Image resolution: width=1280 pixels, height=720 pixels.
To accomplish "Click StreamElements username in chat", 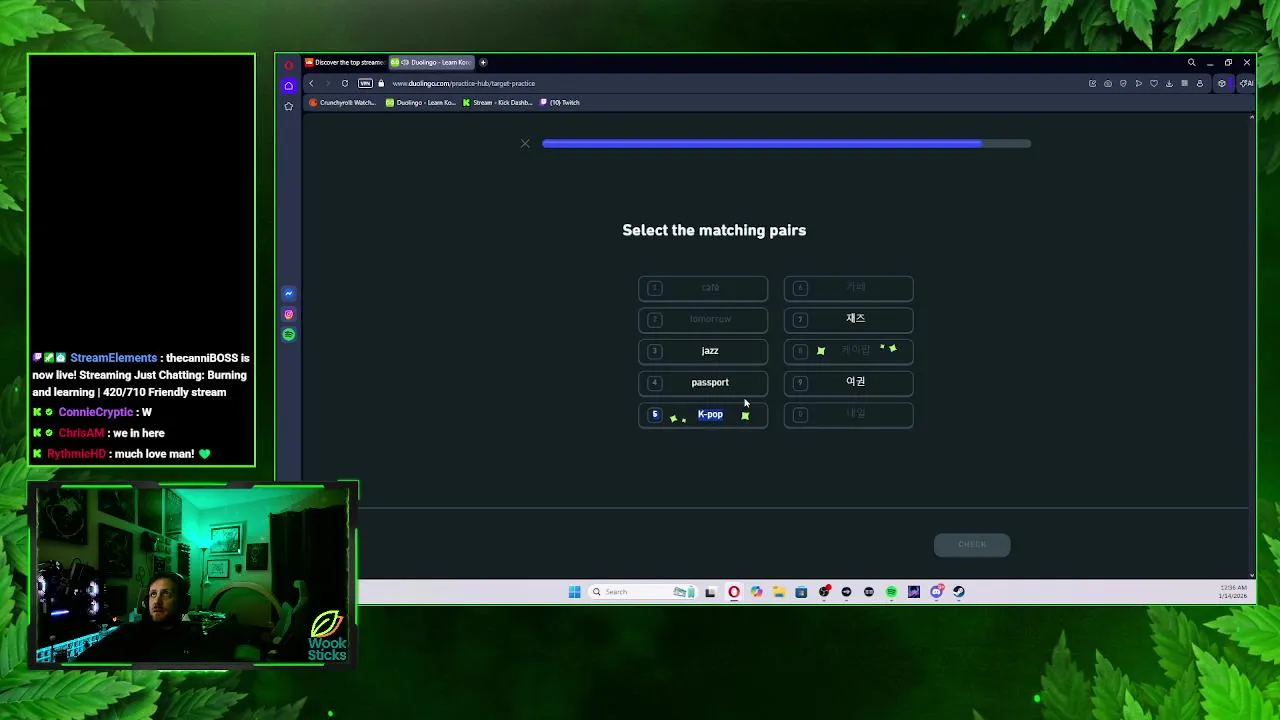I will [x=113, y=358].
